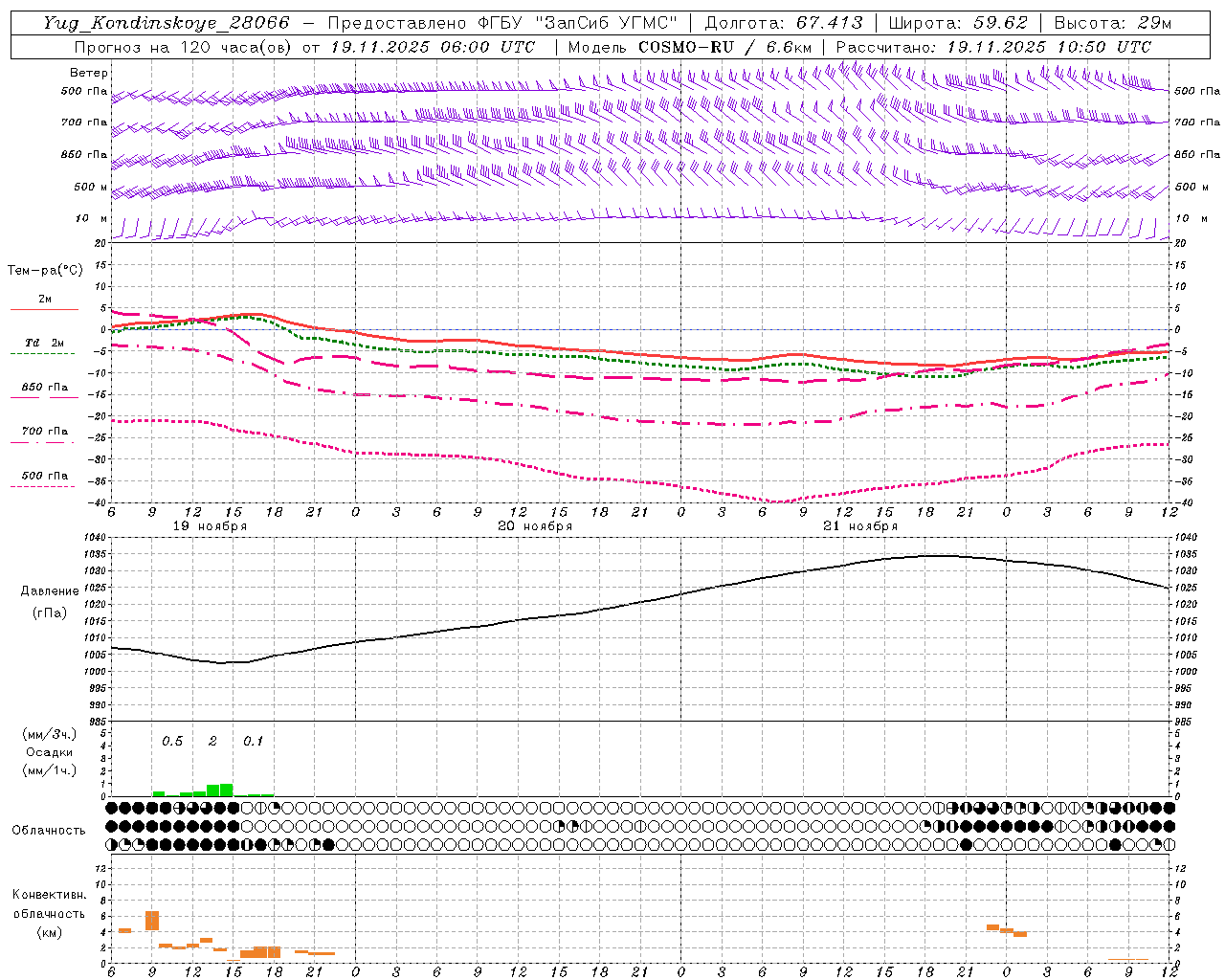Click the Осадки precipitation panel label
This screenshot has height=980, width=1225.
point(49,752)
